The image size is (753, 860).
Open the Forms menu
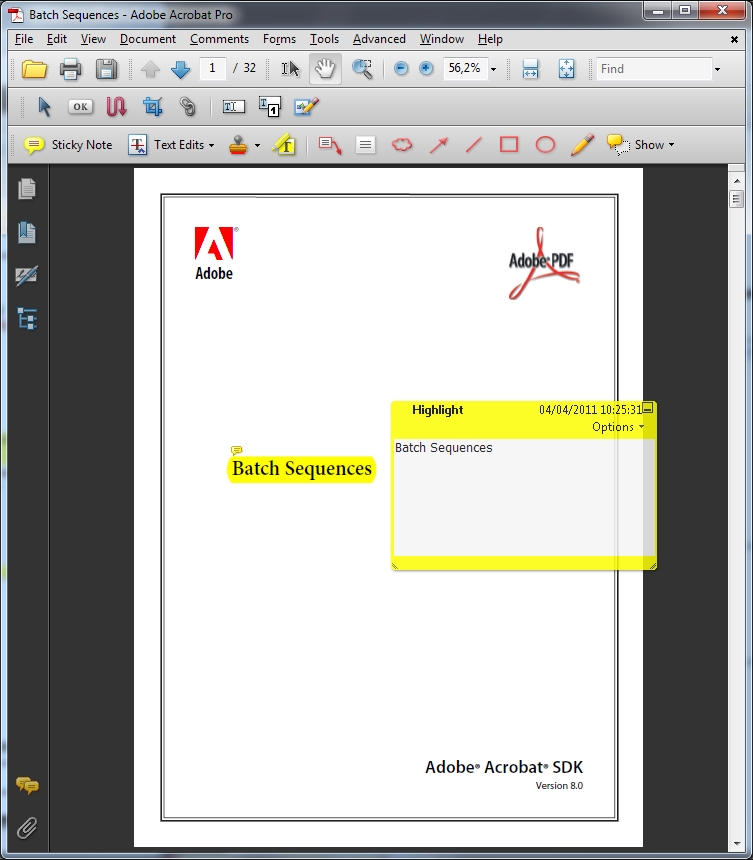pos(279,39)
